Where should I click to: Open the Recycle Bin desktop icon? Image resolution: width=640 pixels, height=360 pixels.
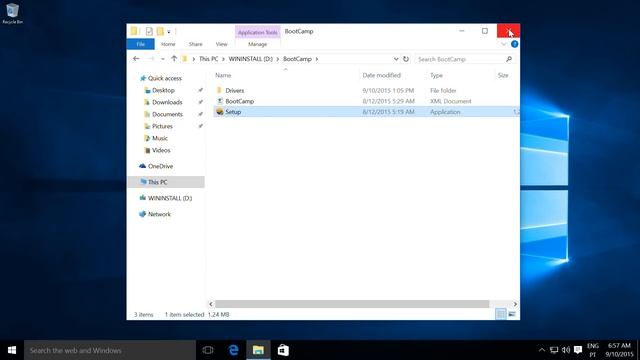12,13
